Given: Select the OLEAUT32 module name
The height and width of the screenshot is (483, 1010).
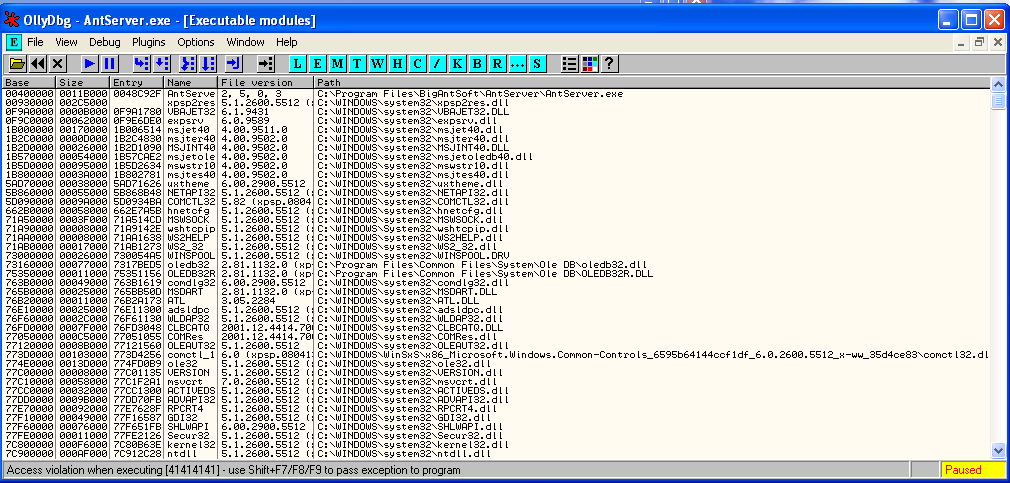Looking at the screenshot, I should pos(191,346).
